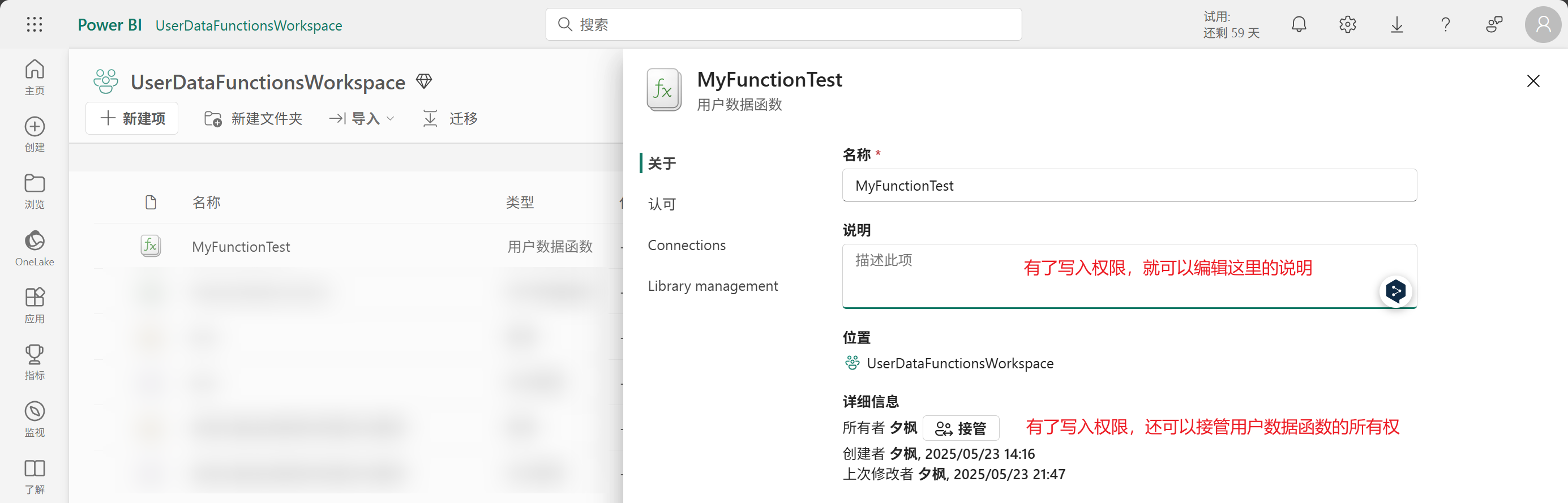
Task: Click the workspace people icon beside title
Action: coord(106,81)
